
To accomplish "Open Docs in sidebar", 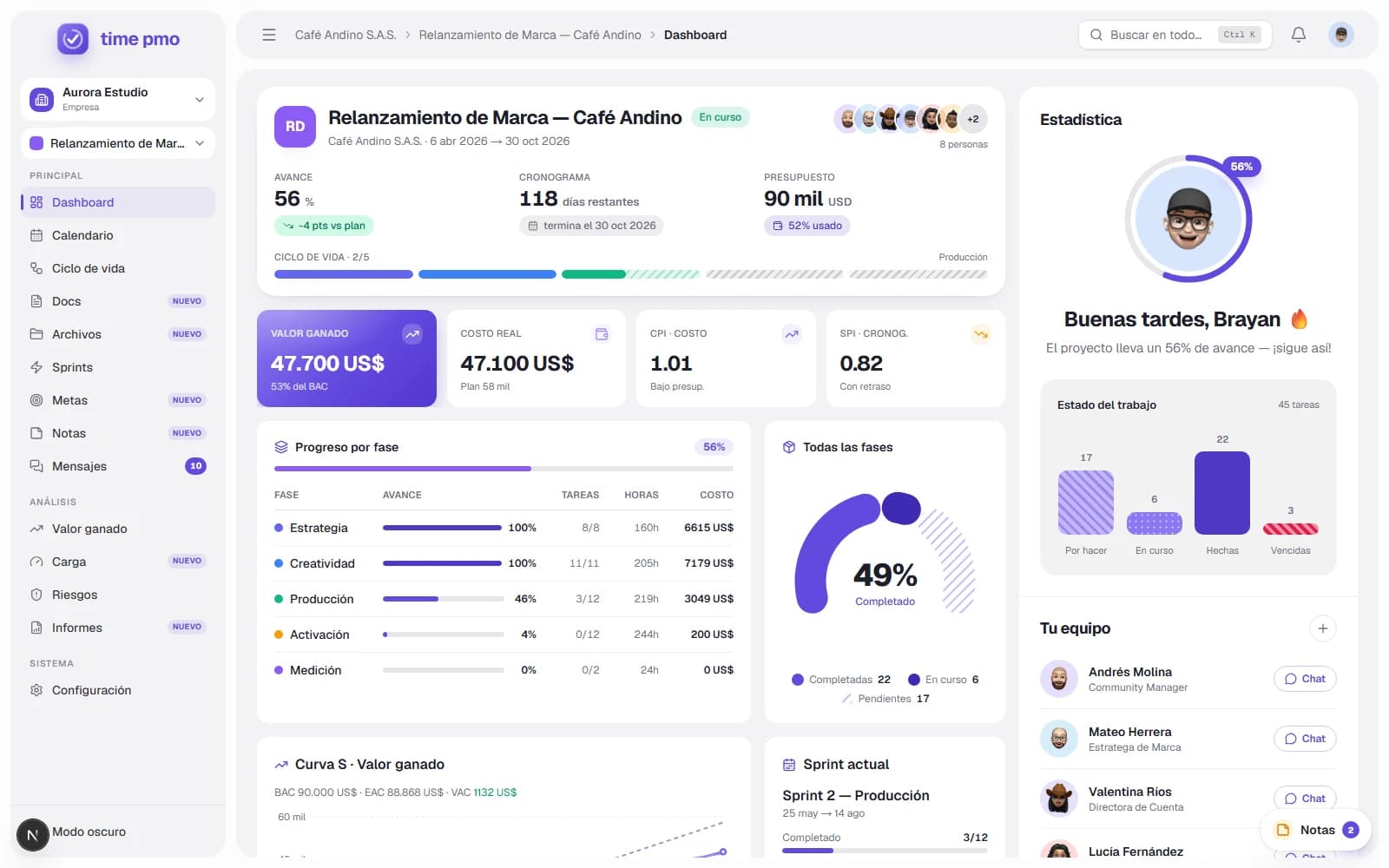I will coord(118,301).
